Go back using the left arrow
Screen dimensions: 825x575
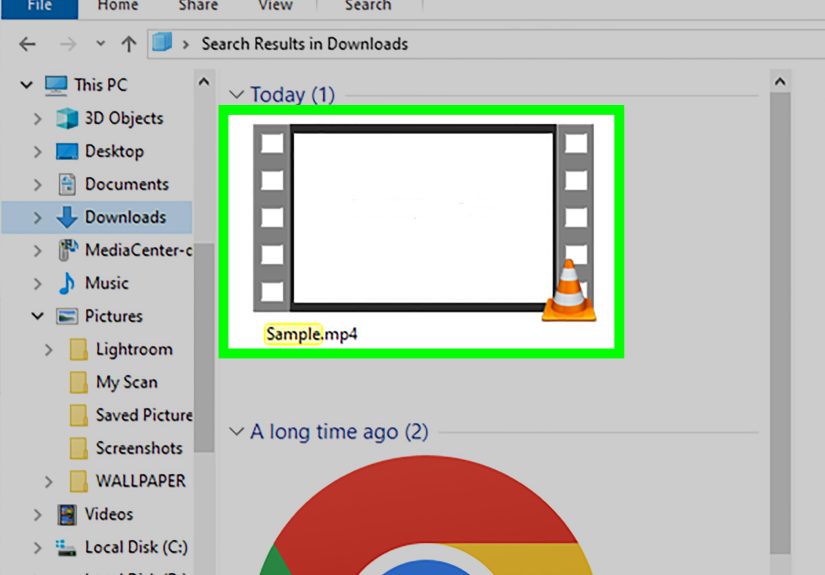(x=27, y=44)
